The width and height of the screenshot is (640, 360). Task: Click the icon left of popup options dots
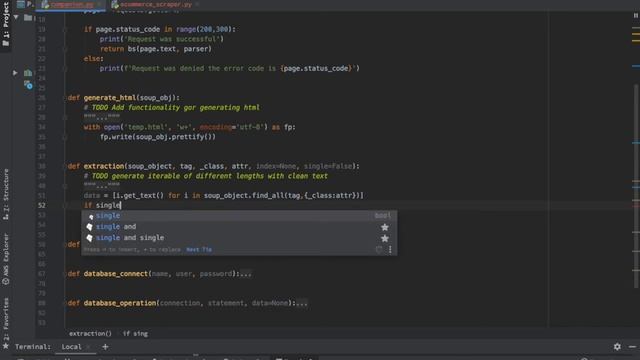coord(379,249)
